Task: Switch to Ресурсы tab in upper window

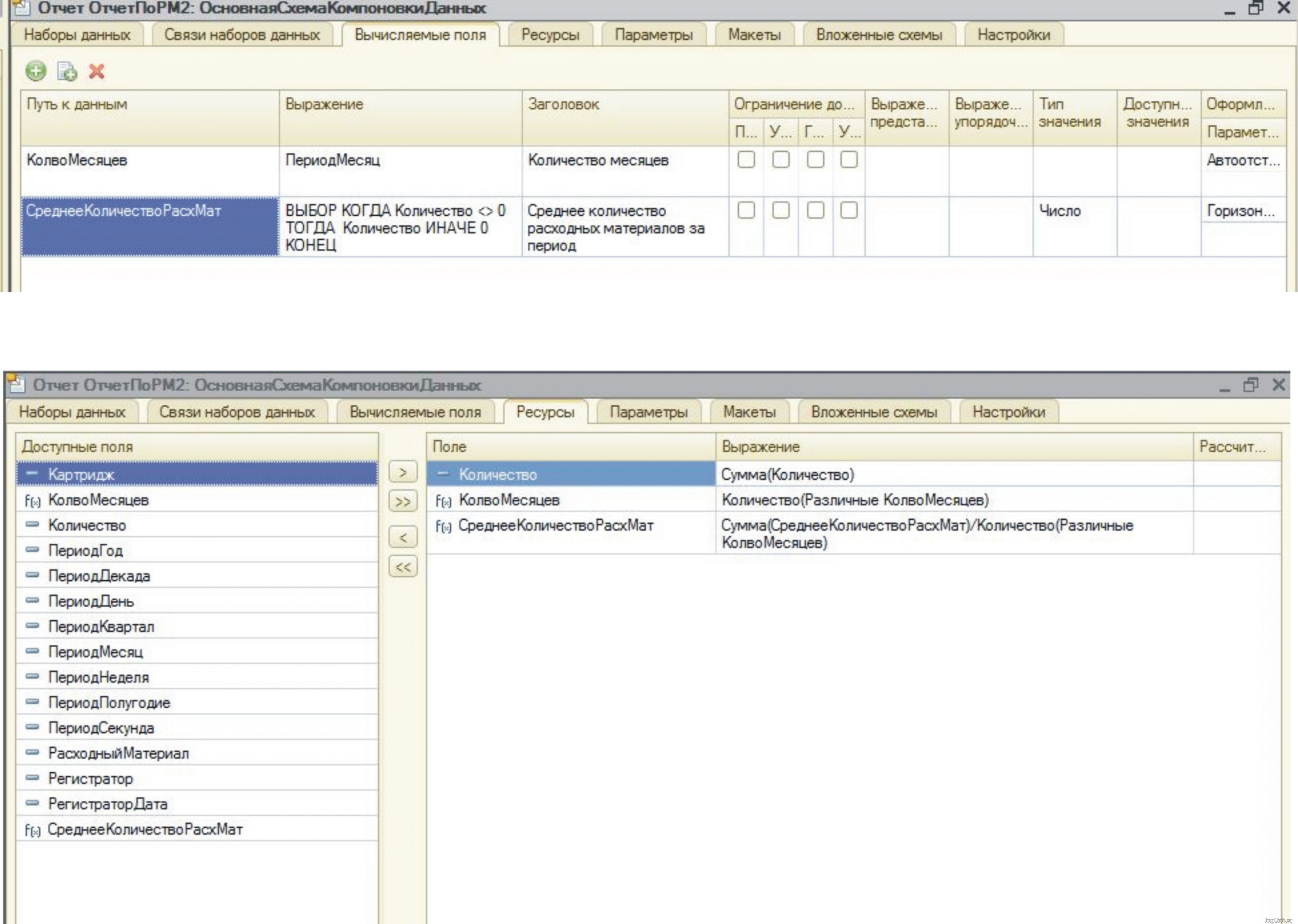Action: [550, 35]
